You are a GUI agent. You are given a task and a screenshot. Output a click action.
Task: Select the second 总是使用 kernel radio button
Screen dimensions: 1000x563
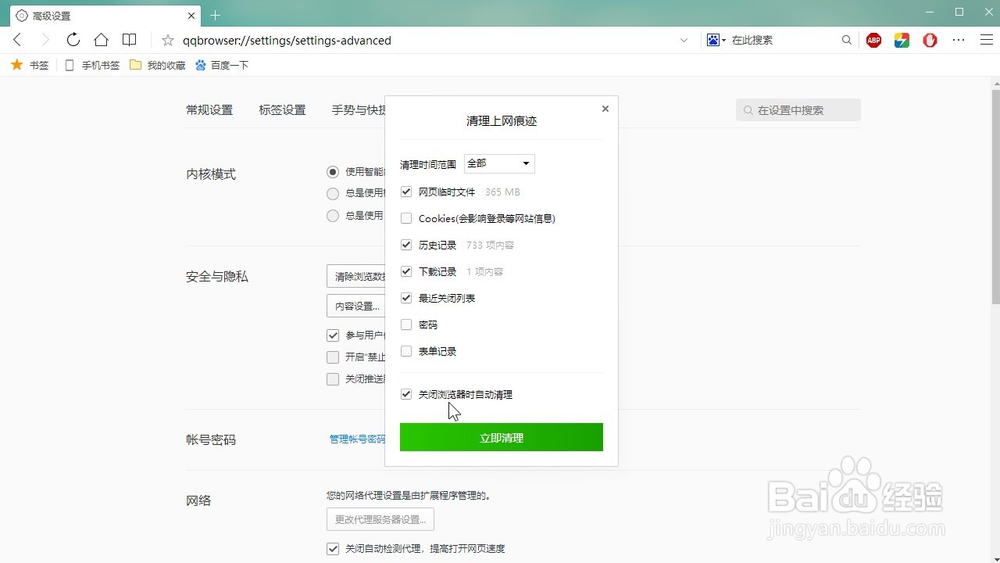332,194
